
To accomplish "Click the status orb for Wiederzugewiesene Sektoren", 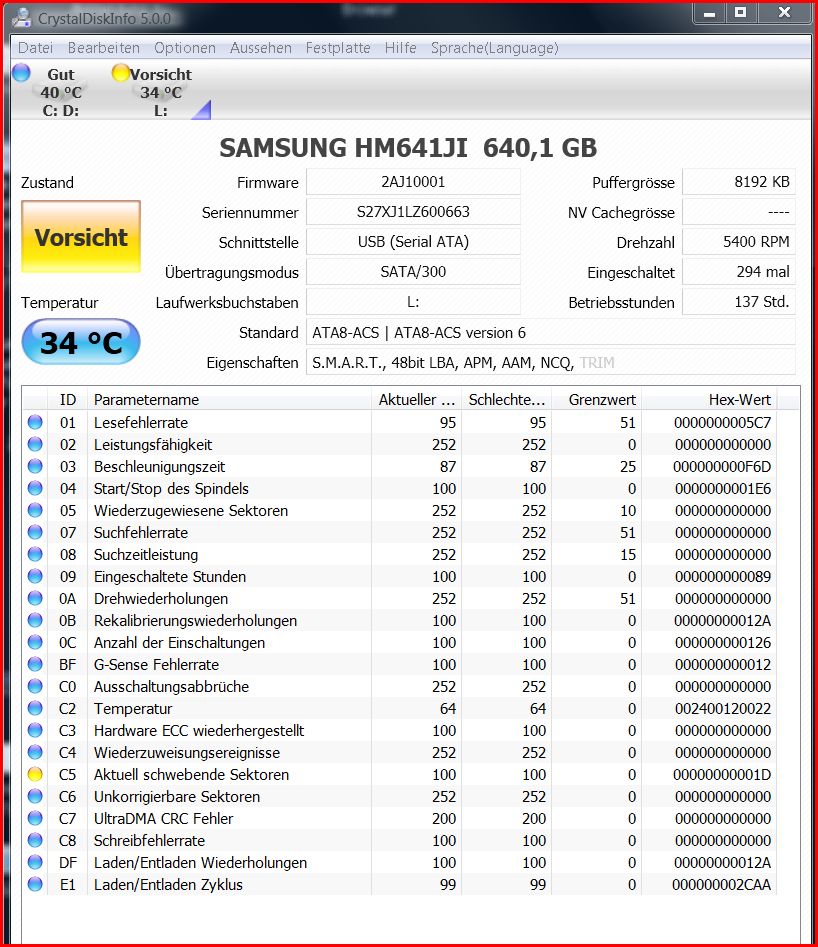I will (x=35, y=510).
